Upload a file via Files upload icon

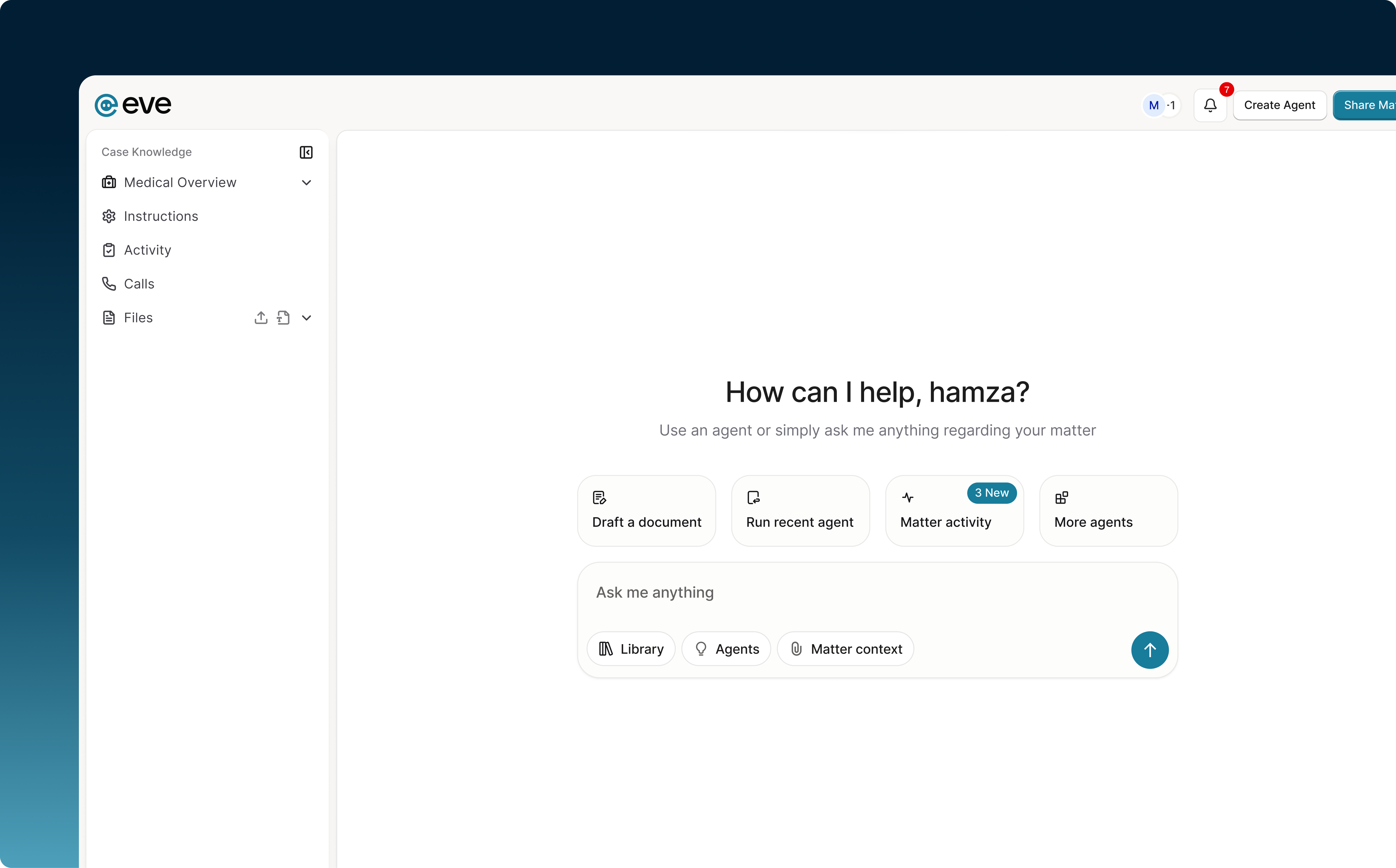261,317
